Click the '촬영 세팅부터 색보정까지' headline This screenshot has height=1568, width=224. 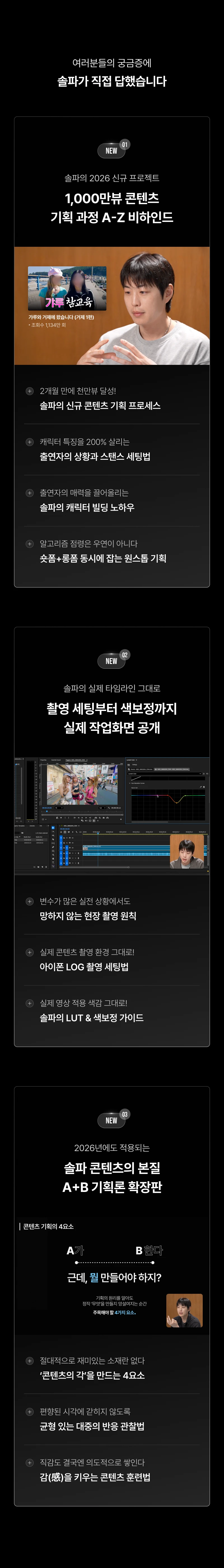pos(112,708)
